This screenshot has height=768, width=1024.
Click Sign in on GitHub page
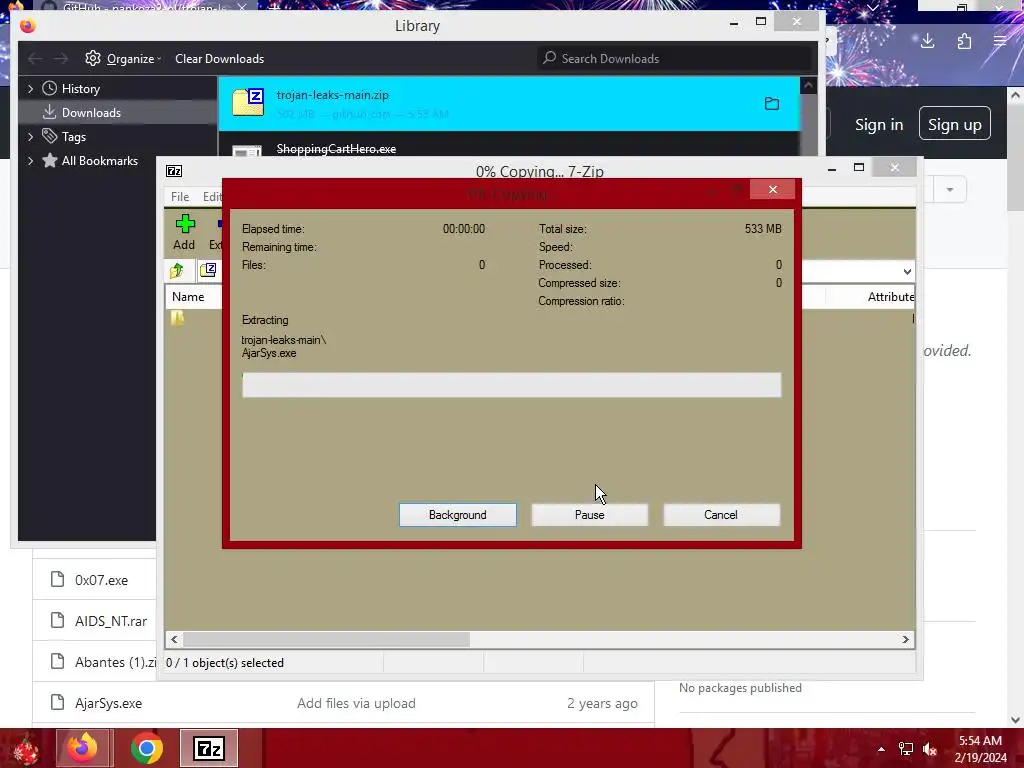click(879, 124)
